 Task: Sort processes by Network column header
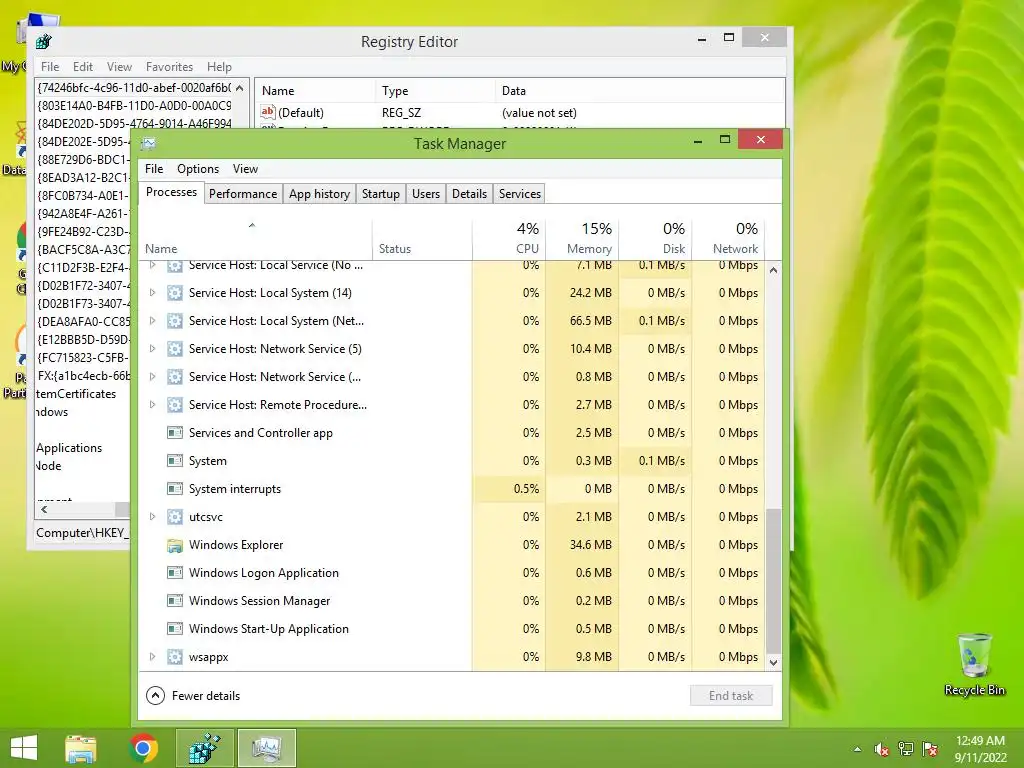[728, 238]
